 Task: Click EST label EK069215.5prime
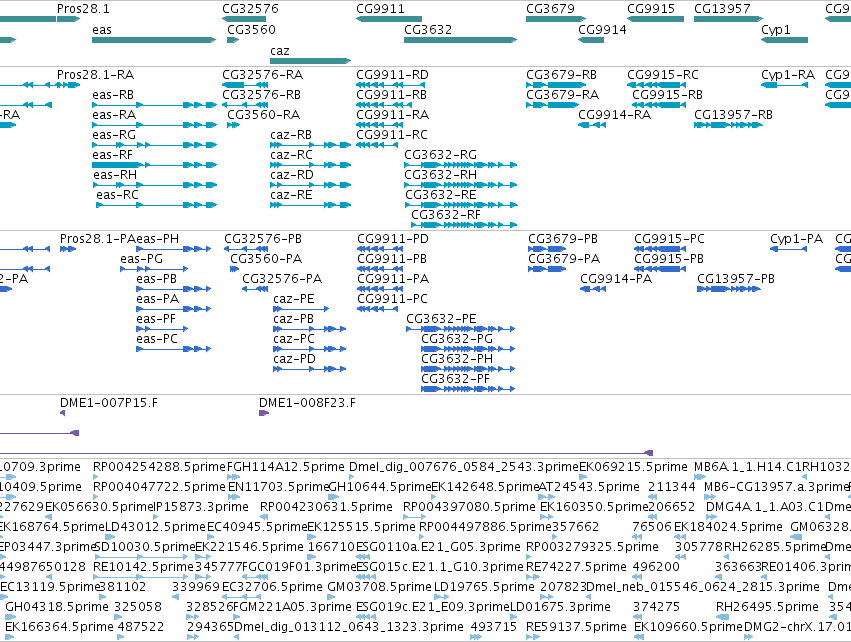(x=633, y=467)
